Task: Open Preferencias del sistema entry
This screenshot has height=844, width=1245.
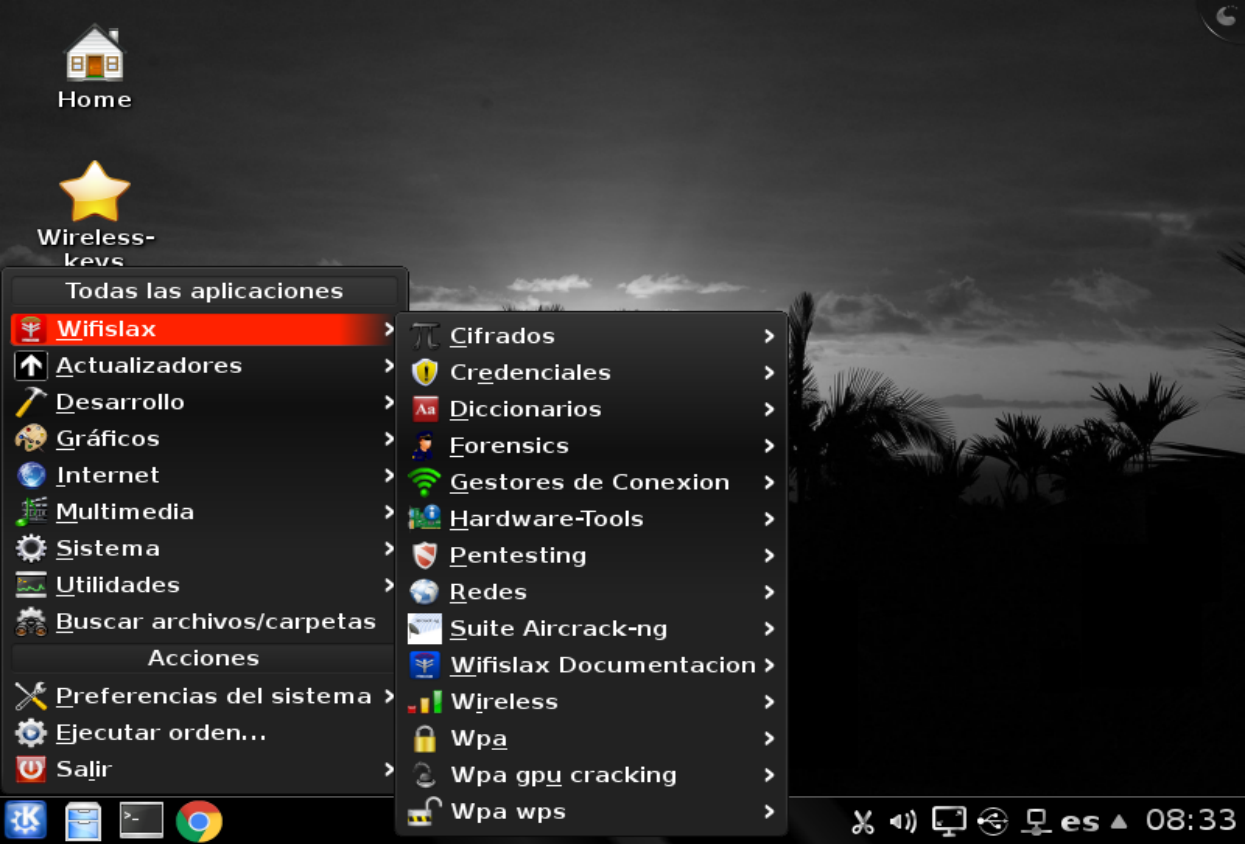Action: click(203, 696)
